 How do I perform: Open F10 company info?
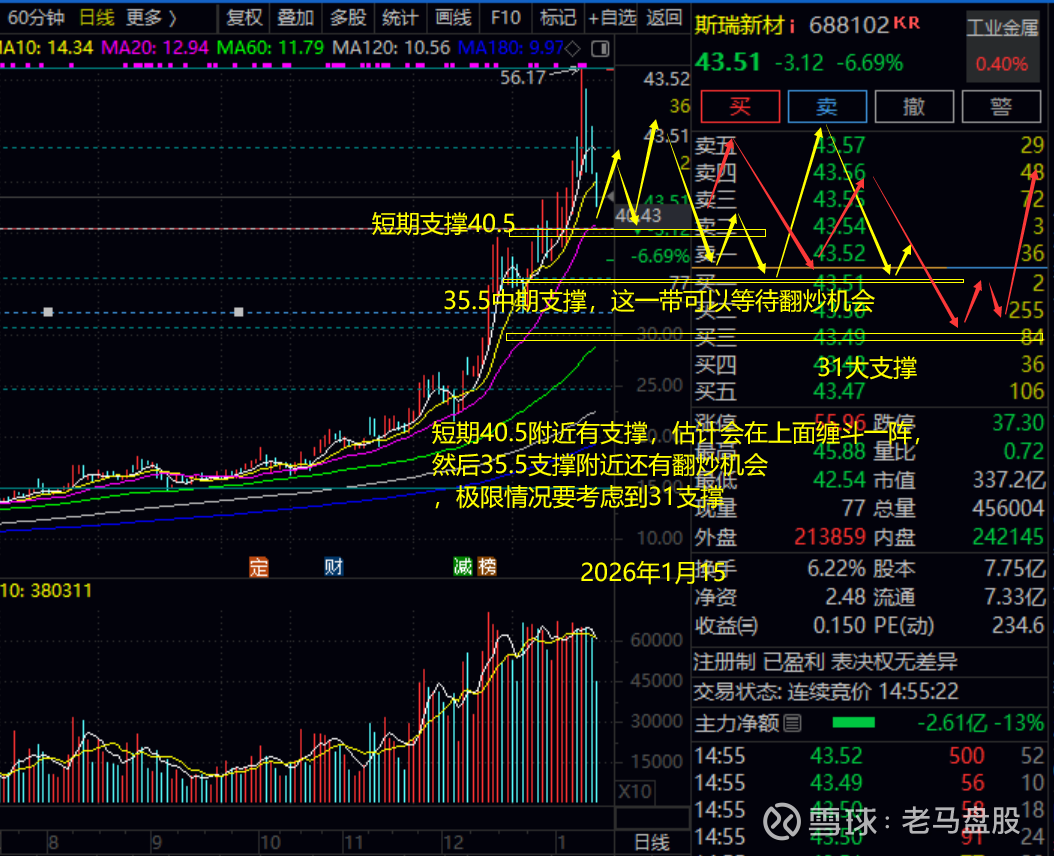(505, 17)
